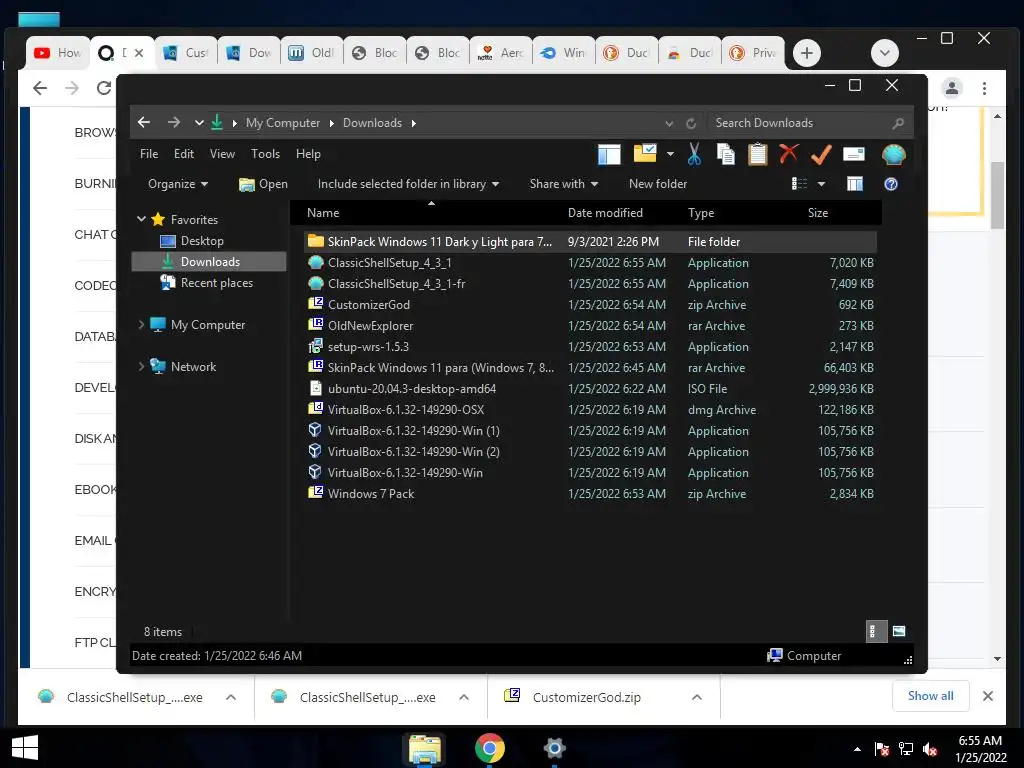
Task: Open the recent locations dropdown arrow
Action: click(199, 123)
